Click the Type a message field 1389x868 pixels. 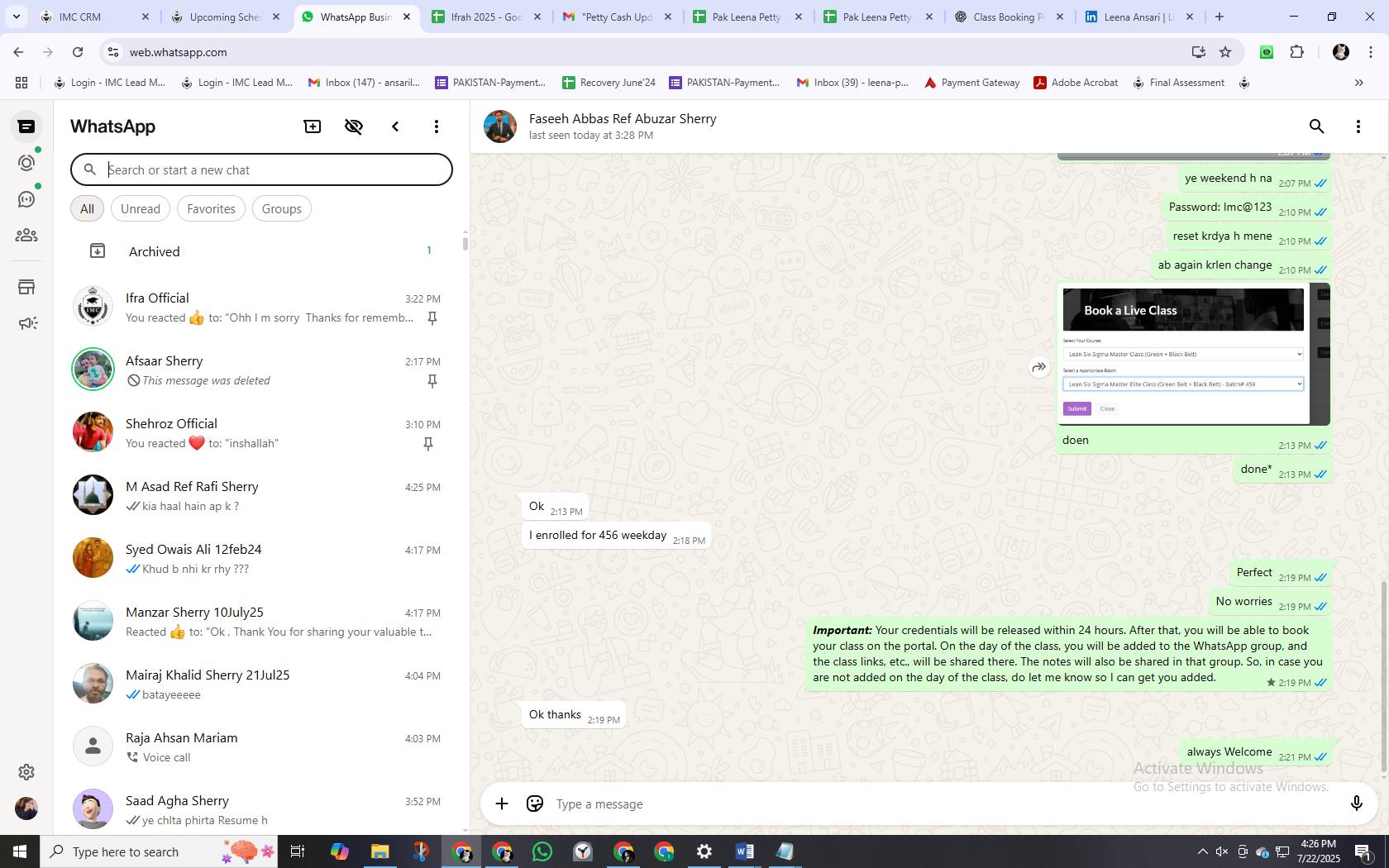(943, 804)
